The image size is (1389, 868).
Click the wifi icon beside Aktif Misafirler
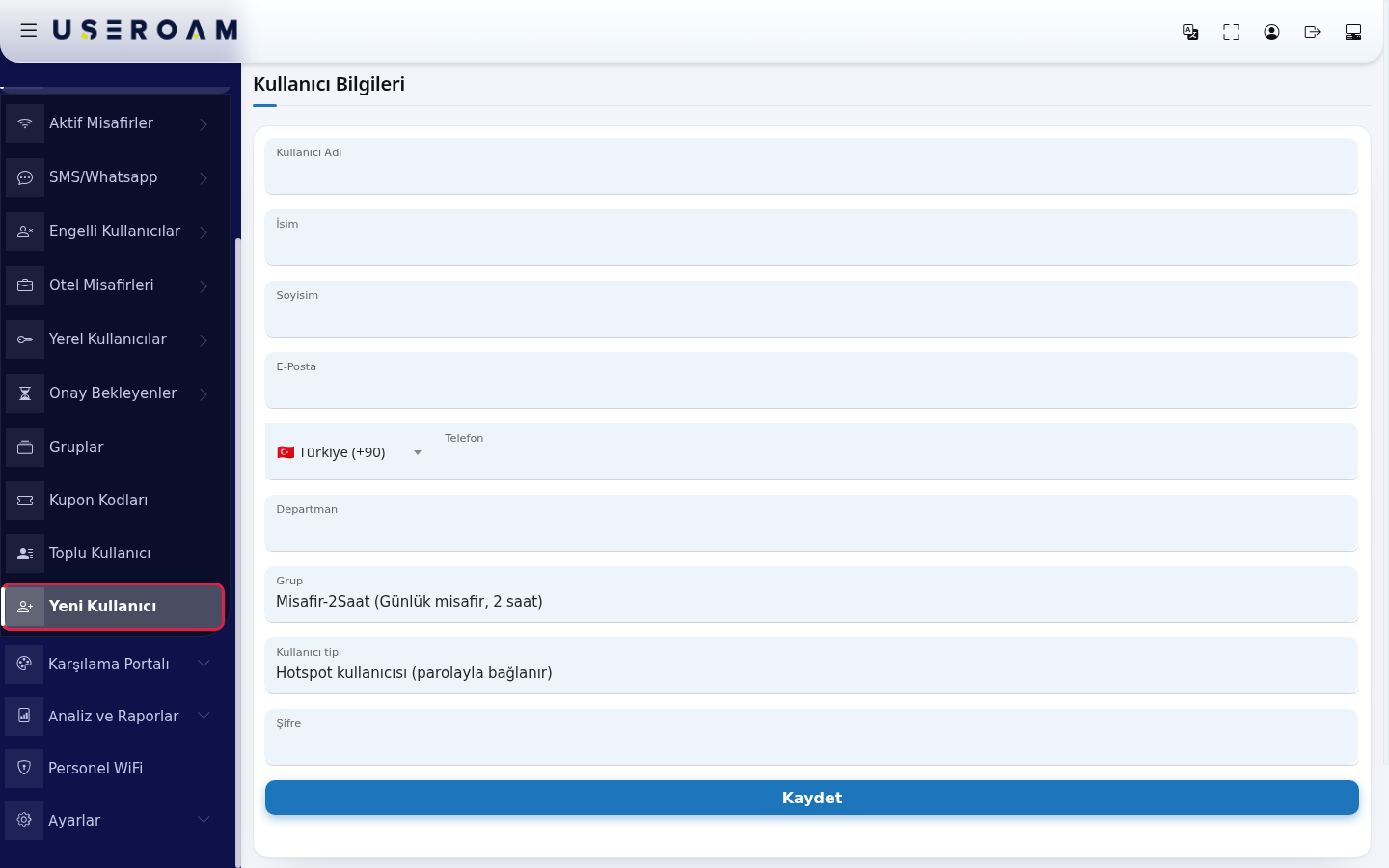coord(25,123)
